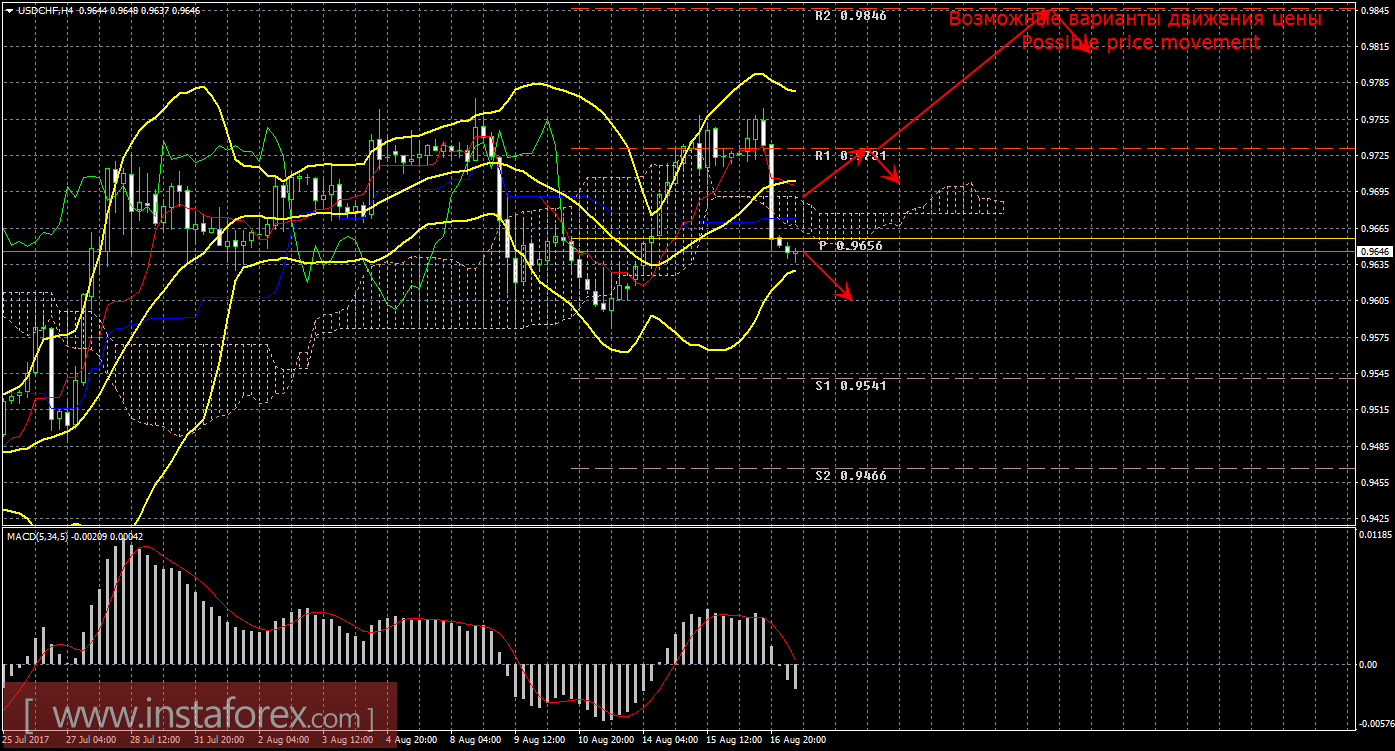Click the Russian red annotation text line
The height and width of the screenshot is (751, 1395).
pyautogui.click(x=1135, y=19)
